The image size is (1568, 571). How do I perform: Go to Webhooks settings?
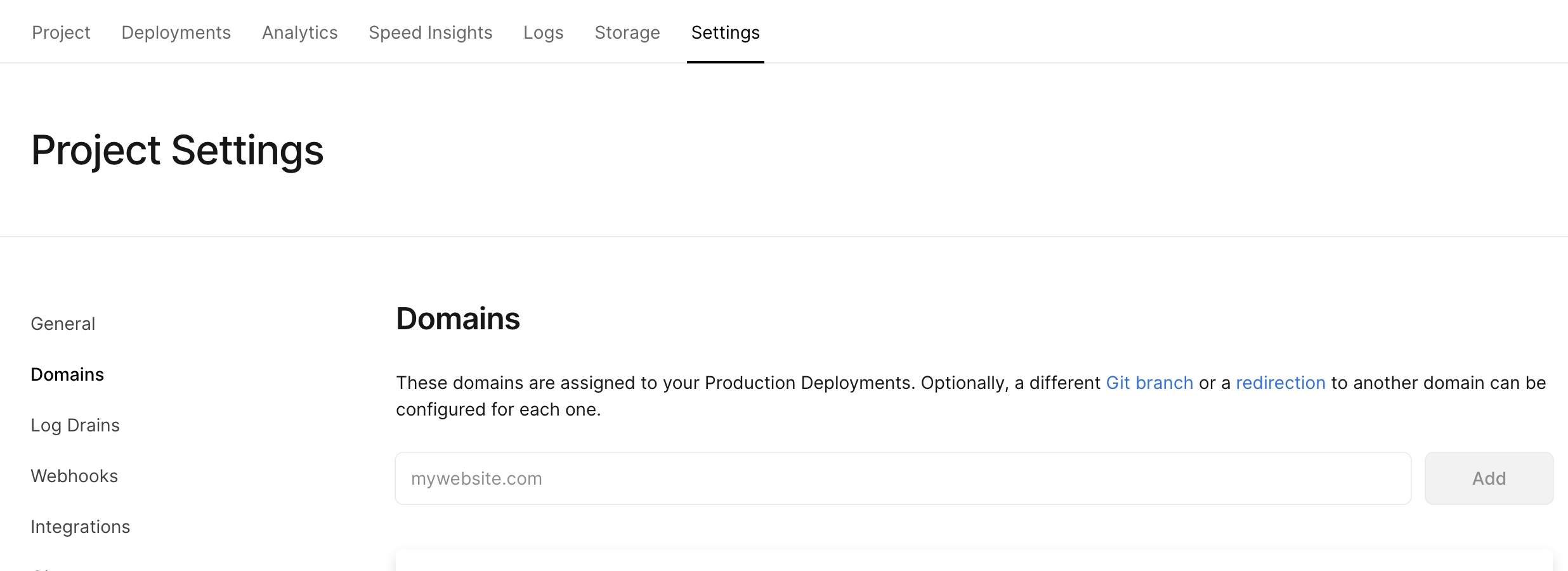click(74, 476)
